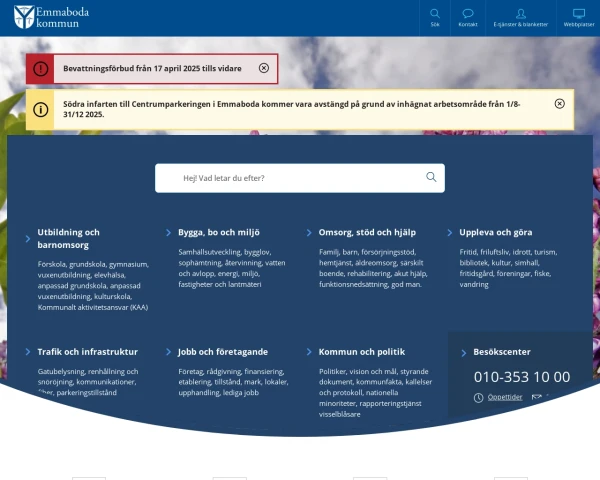Screen dimensions: 600x480
Task: Open Bygga, bo och miljö section
Action: coord(219,232)
